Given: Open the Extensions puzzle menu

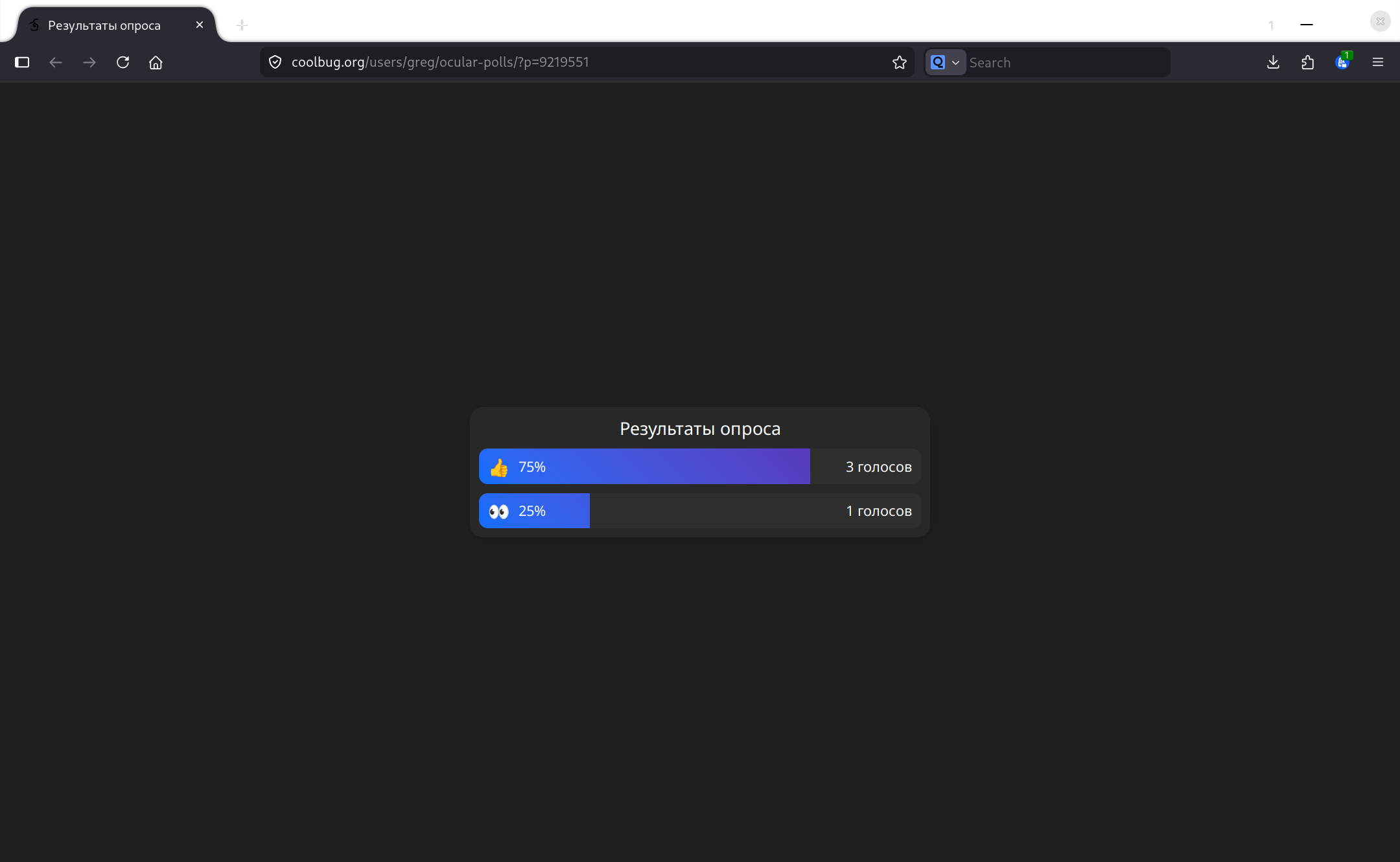Looking at the screenshot, I should tap(1307, 62).
